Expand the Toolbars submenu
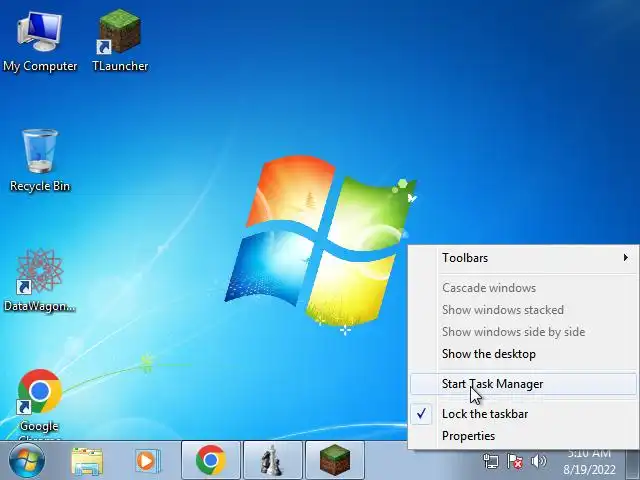Screen dimensions: 640x480 click(523, 258)
